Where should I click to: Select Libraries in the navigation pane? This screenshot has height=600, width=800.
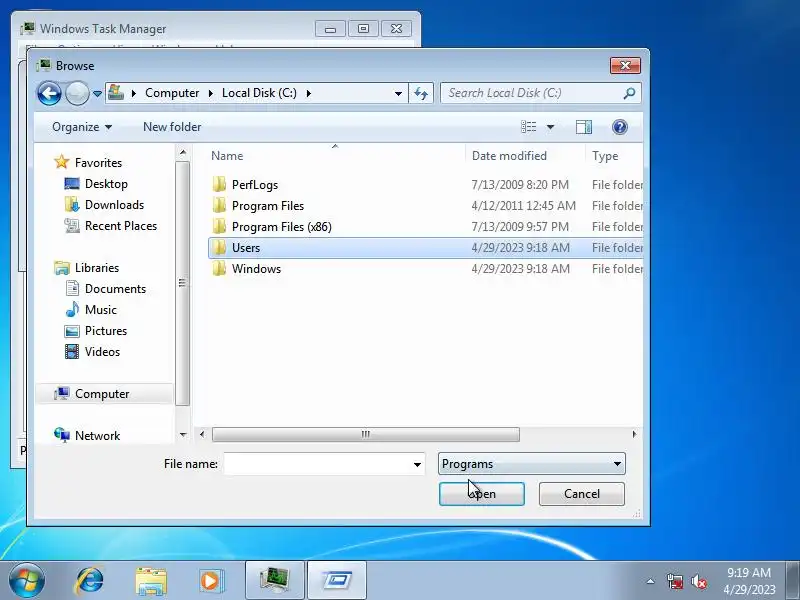97,268
